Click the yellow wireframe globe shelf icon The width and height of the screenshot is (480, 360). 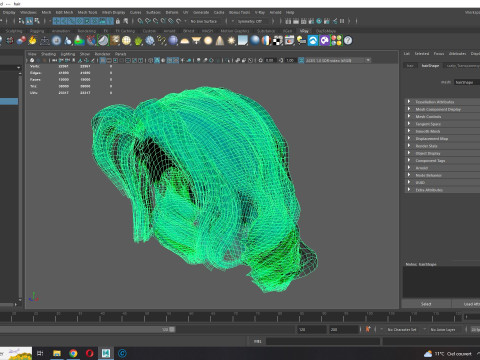point(126,41)
